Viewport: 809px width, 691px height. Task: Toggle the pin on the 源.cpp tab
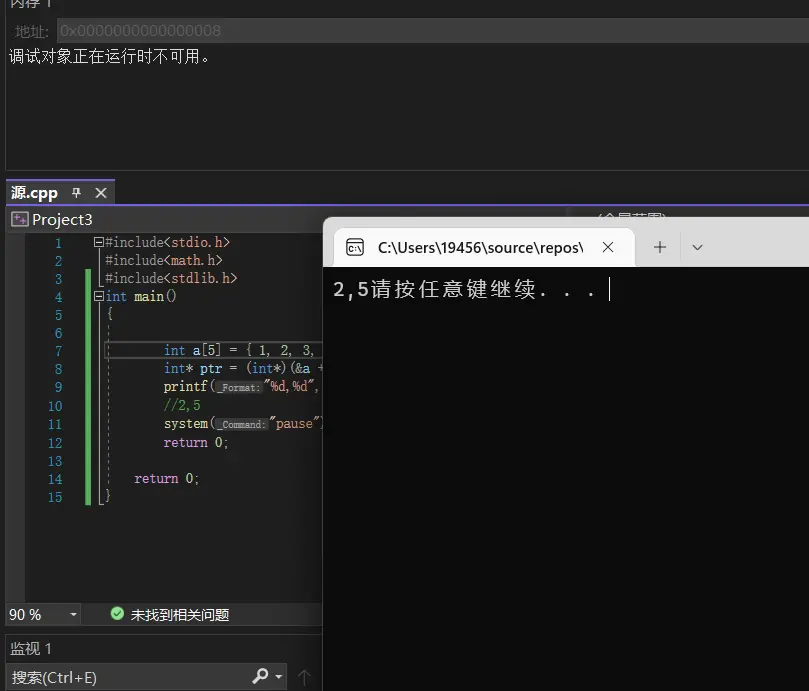77,192
